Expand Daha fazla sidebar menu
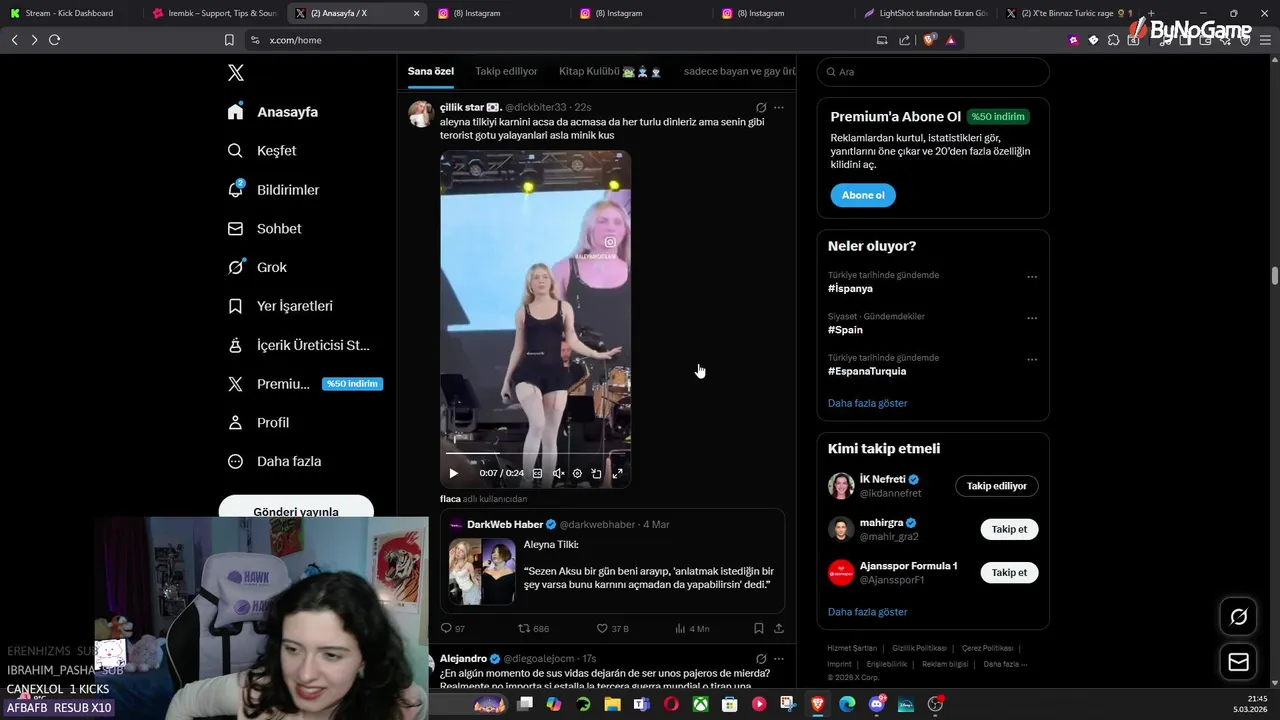Screen dimensions: 1280x720 (x=274, y=462)
